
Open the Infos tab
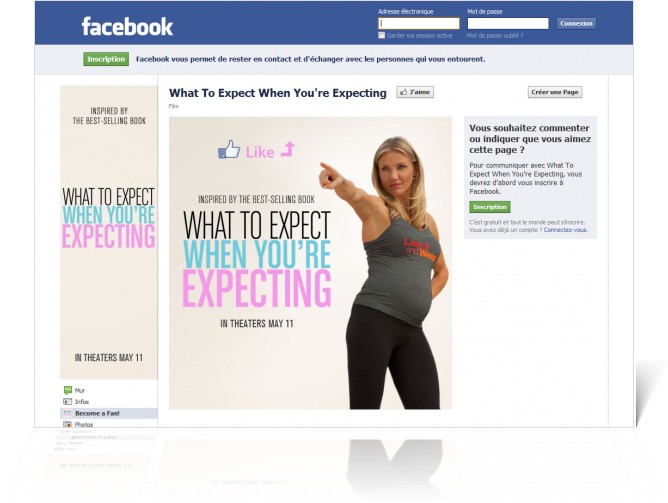point(109,402)
